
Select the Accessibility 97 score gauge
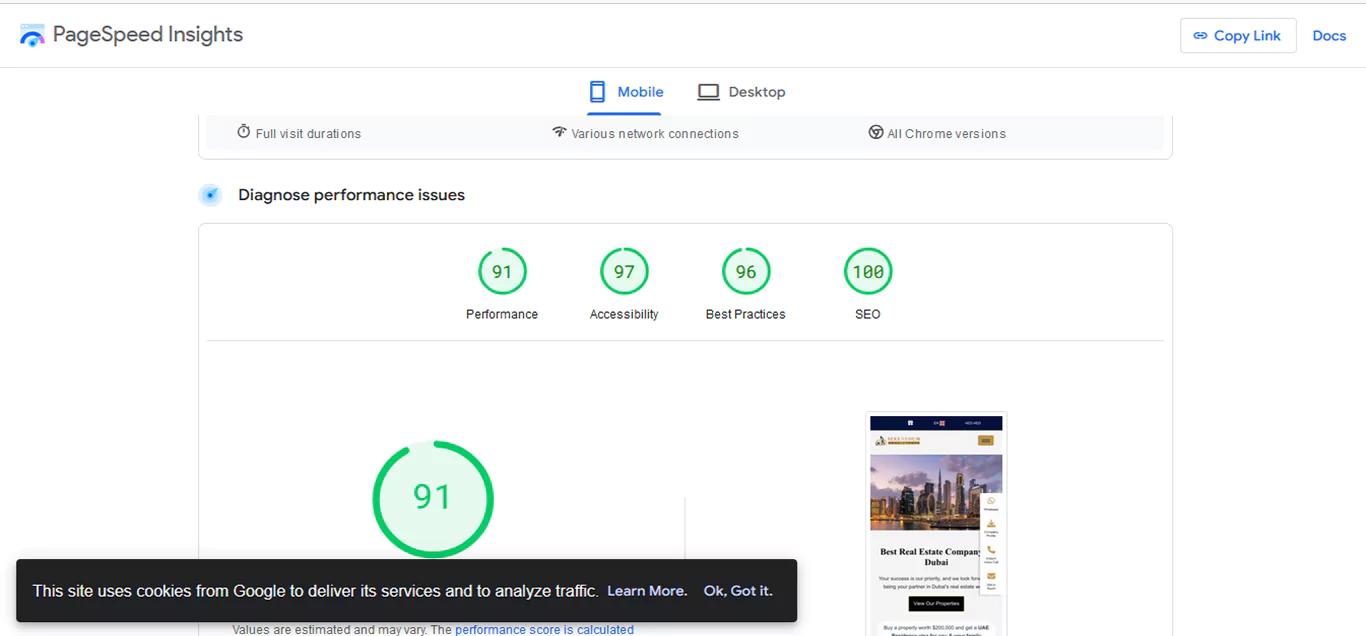624,270
